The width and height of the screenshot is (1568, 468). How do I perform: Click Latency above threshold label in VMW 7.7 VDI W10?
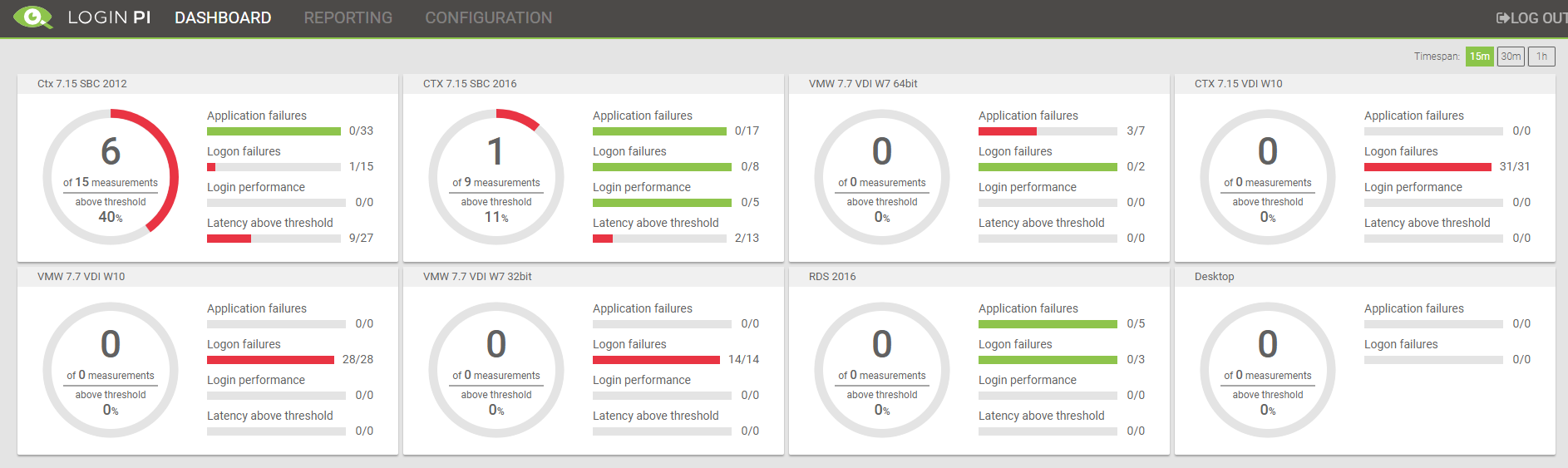[270, 416]
